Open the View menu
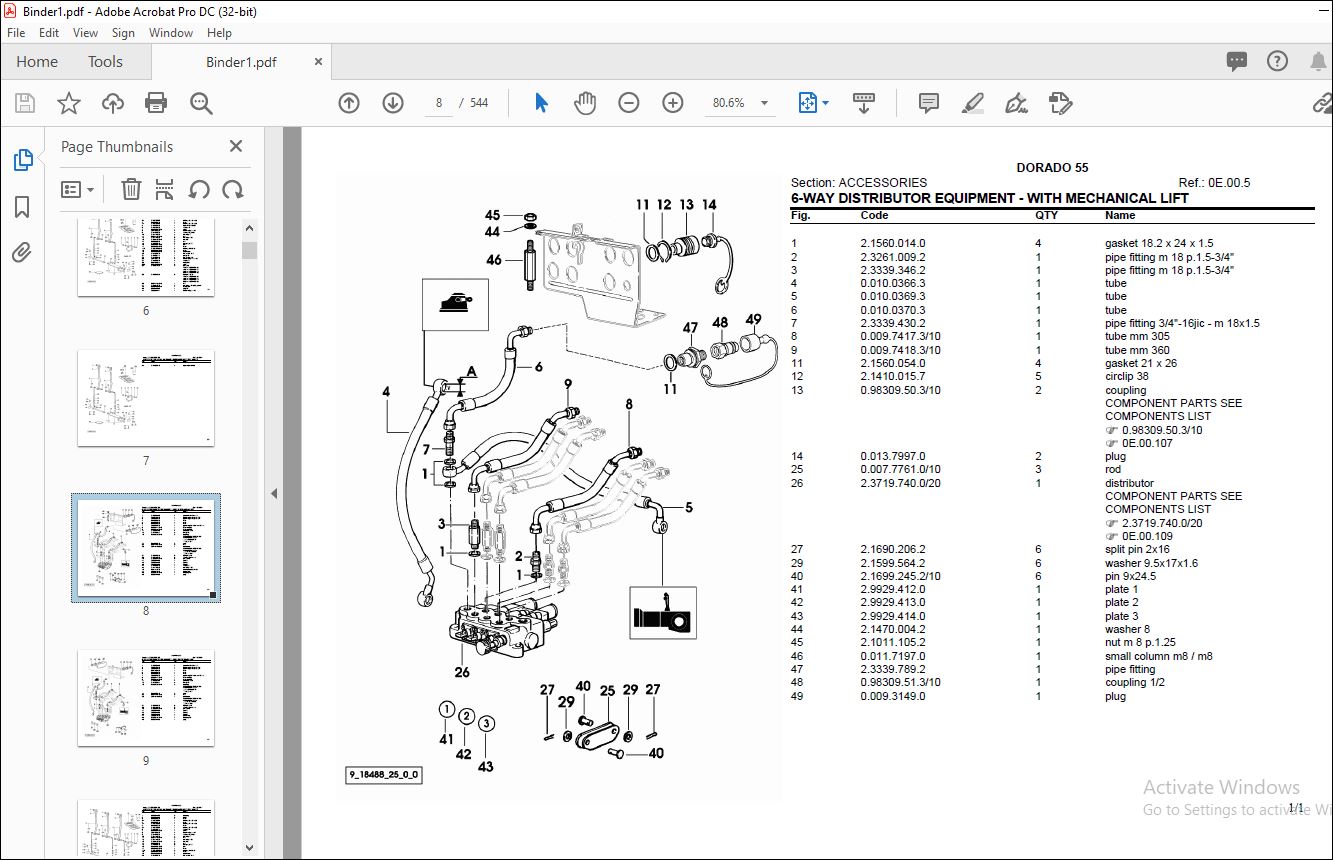1333x860 pixels. click(86, 33)
